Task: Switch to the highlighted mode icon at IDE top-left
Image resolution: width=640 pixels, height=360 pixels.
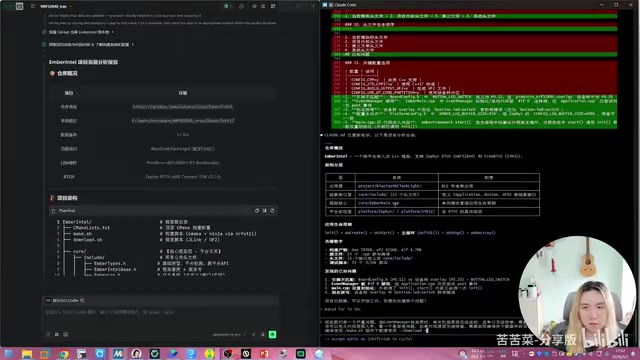Action: (19, 6)
